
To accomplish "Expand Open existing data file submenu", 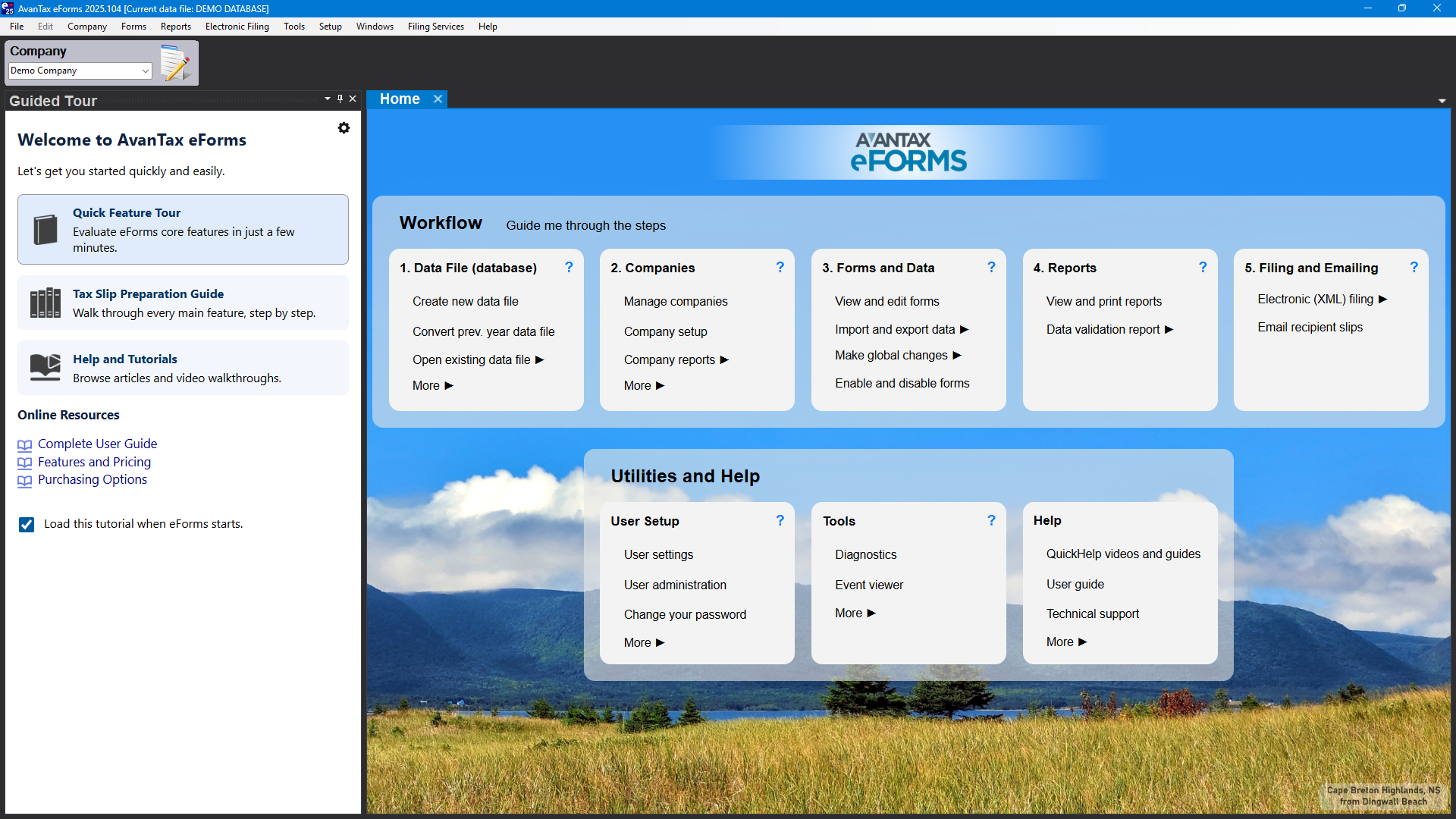I will (x=539, y=359).
